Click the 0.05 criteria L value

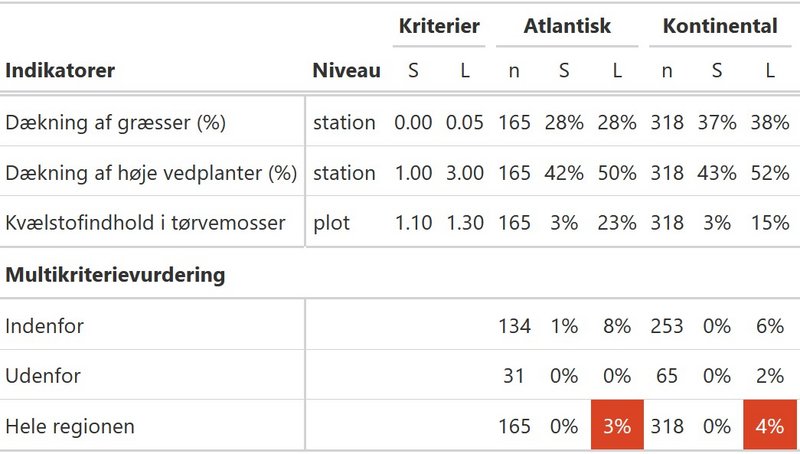464,122
